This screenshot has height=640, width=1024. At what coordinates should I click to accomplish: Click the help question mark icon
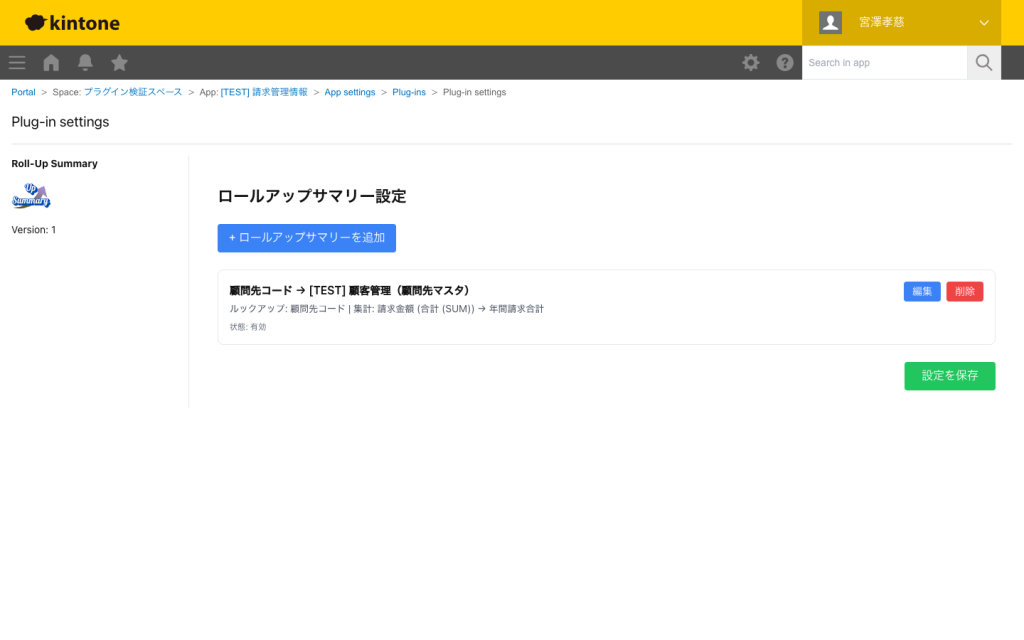coord(785,62)
